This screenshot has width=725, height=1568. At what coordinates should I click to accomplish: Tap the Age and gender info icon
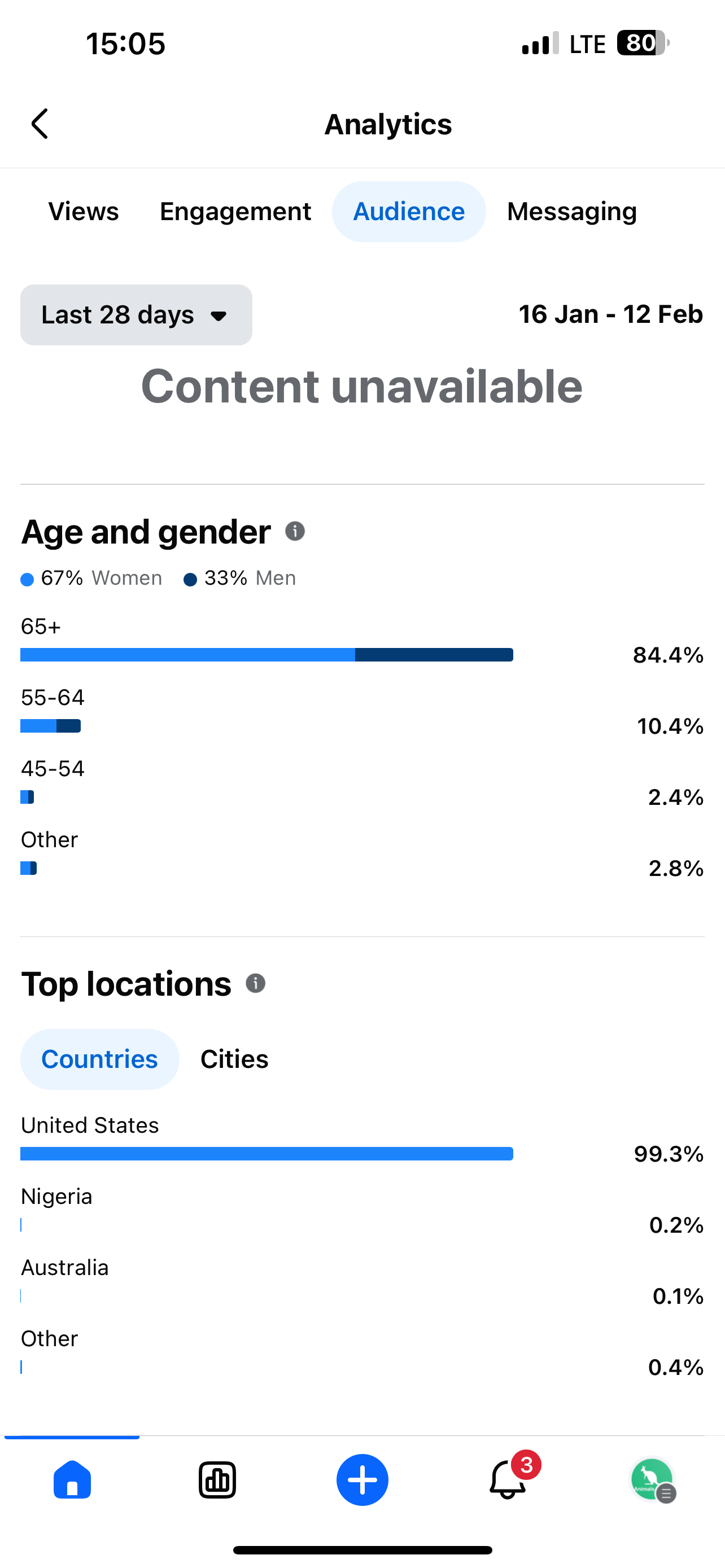(295, 531)
